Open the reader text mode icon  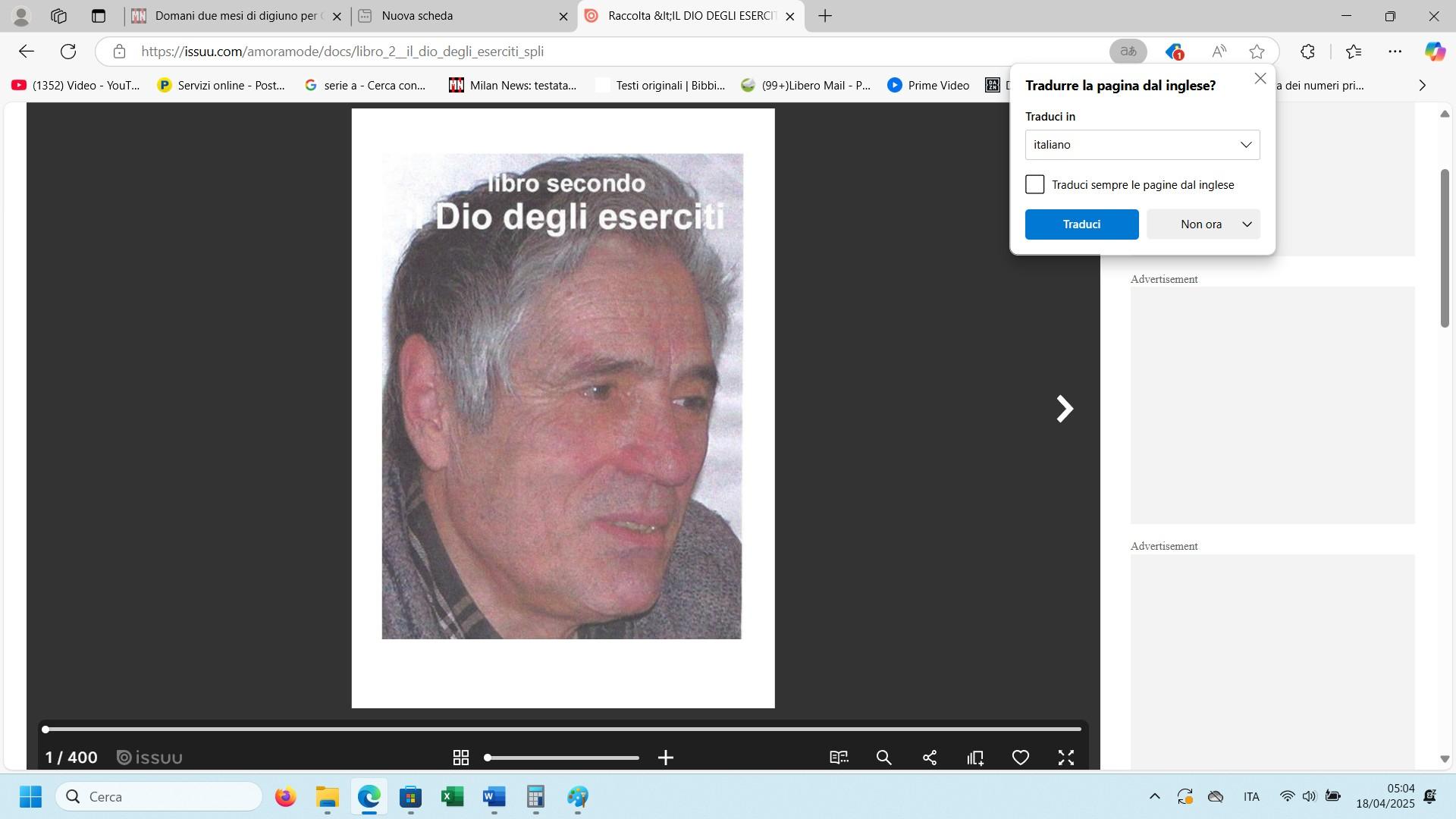point(839,758)
